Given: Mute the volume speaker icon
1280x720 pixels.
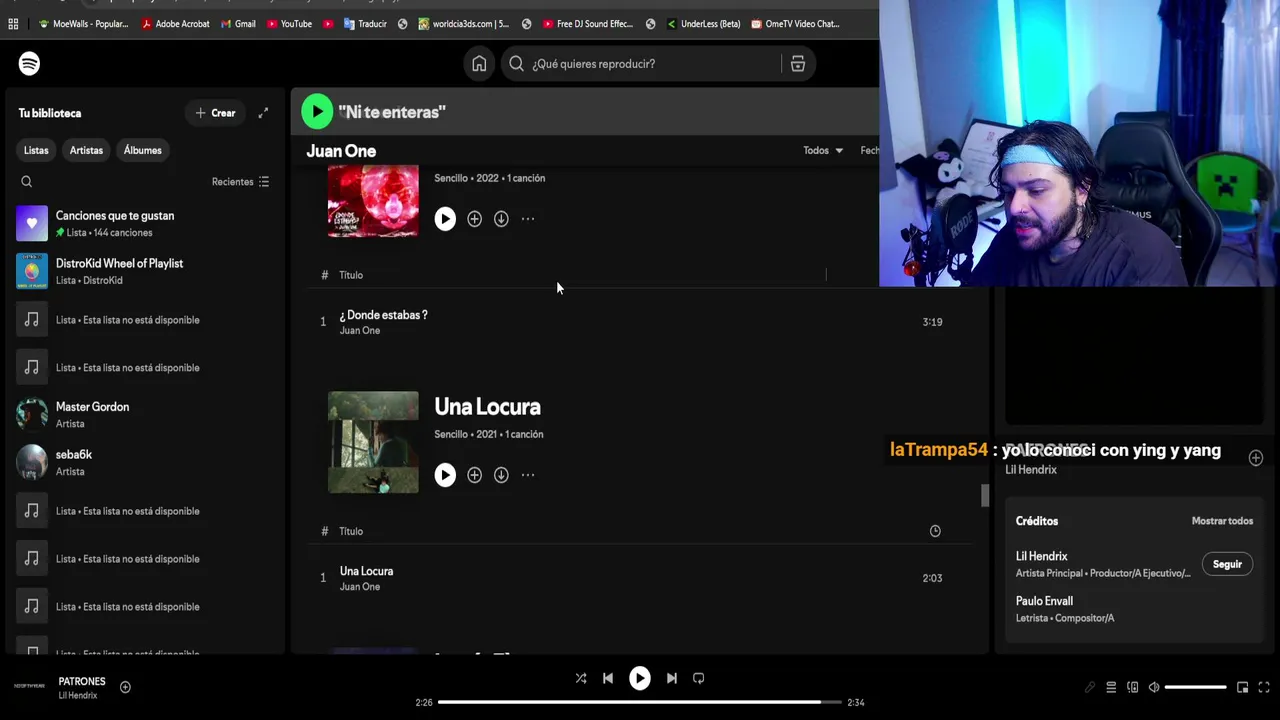Looking at the screenshot, I should click(x=1154, y=687).
